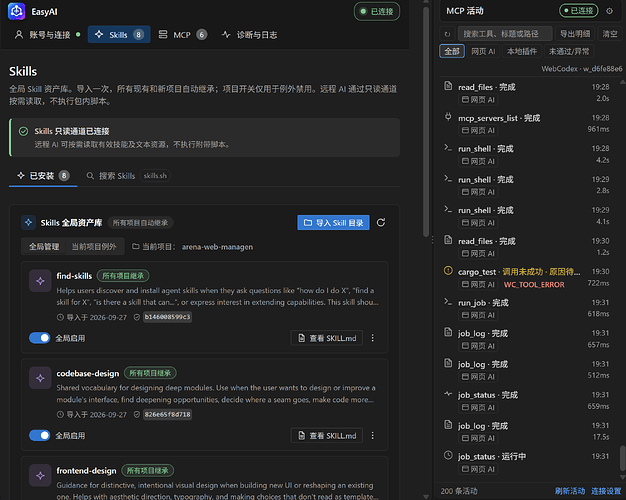Click the 当前项目 arena-web-managen label
626x500 pixels.
192,247
